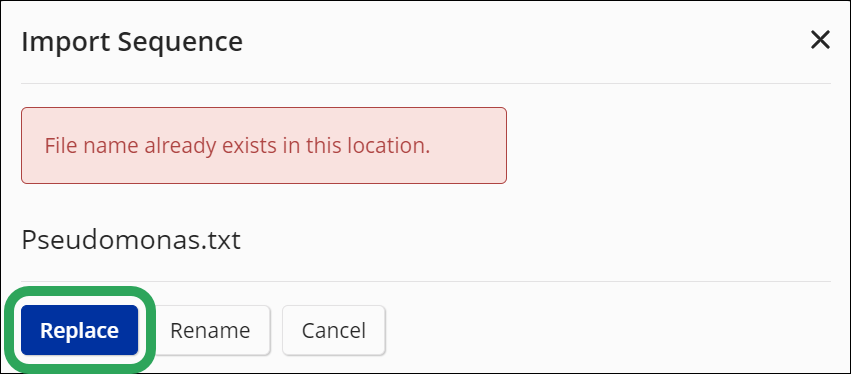Viewport: 851px width, 374px height.
Task: Tap the highlighted Replace option
Action: [79, 330]
